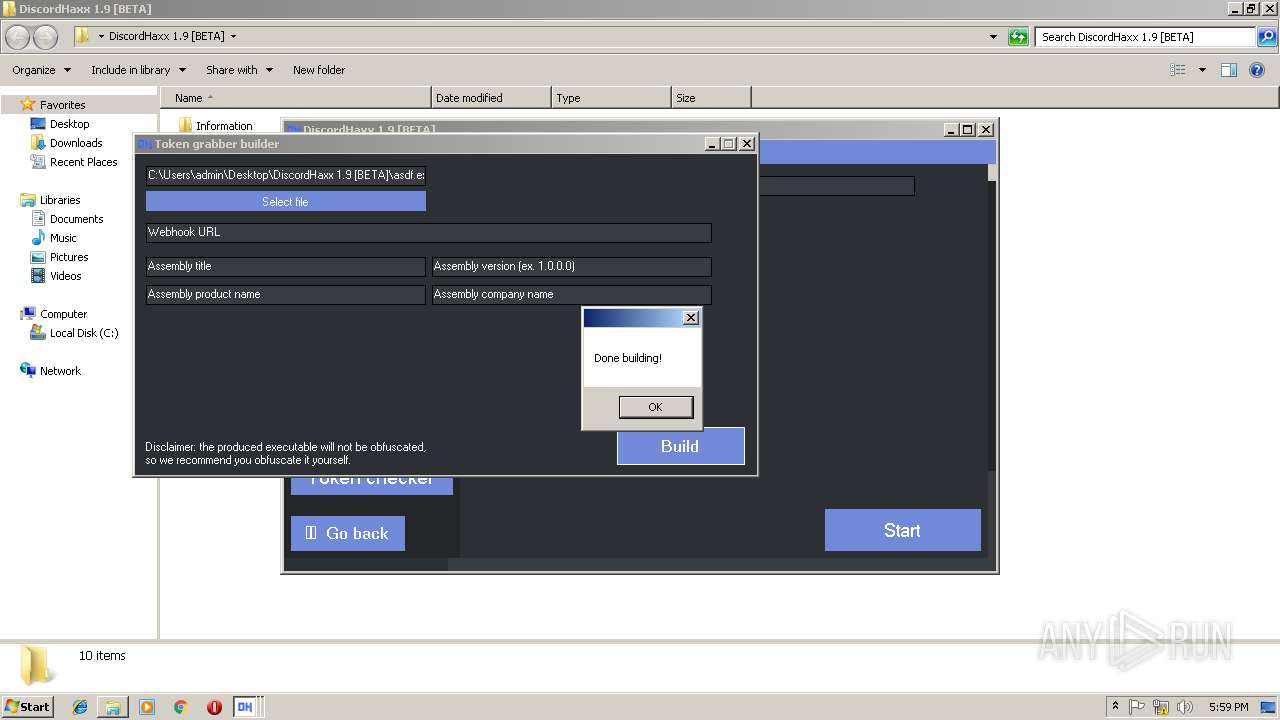Focus the Webhook URL field
Screen dimensions: 1280x720
pyautogui.click(x=428, y=232)
